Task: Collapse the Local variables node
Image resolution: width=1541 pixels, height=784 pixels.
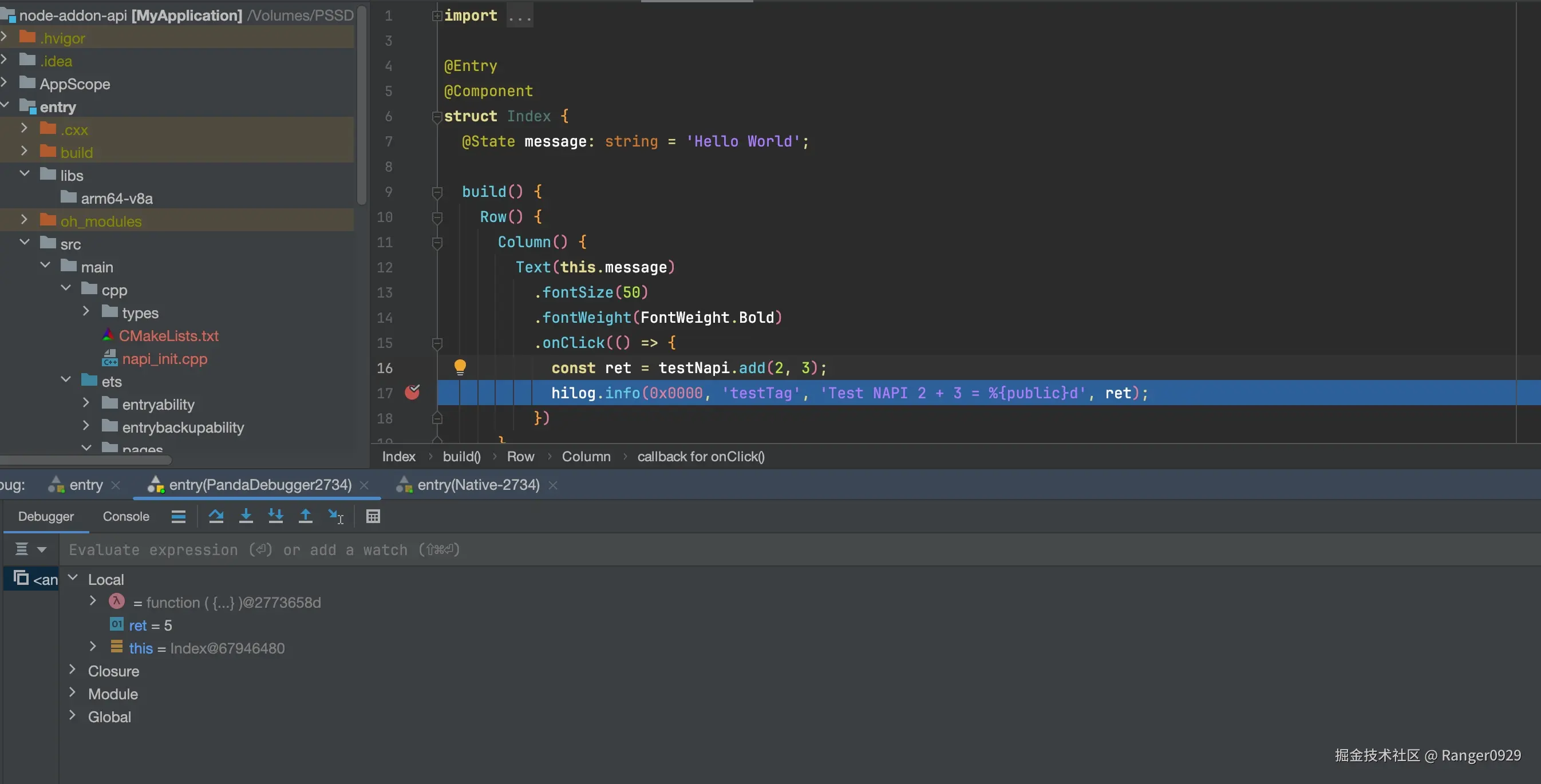Action: pyautogui.click(x=72, y=579)
